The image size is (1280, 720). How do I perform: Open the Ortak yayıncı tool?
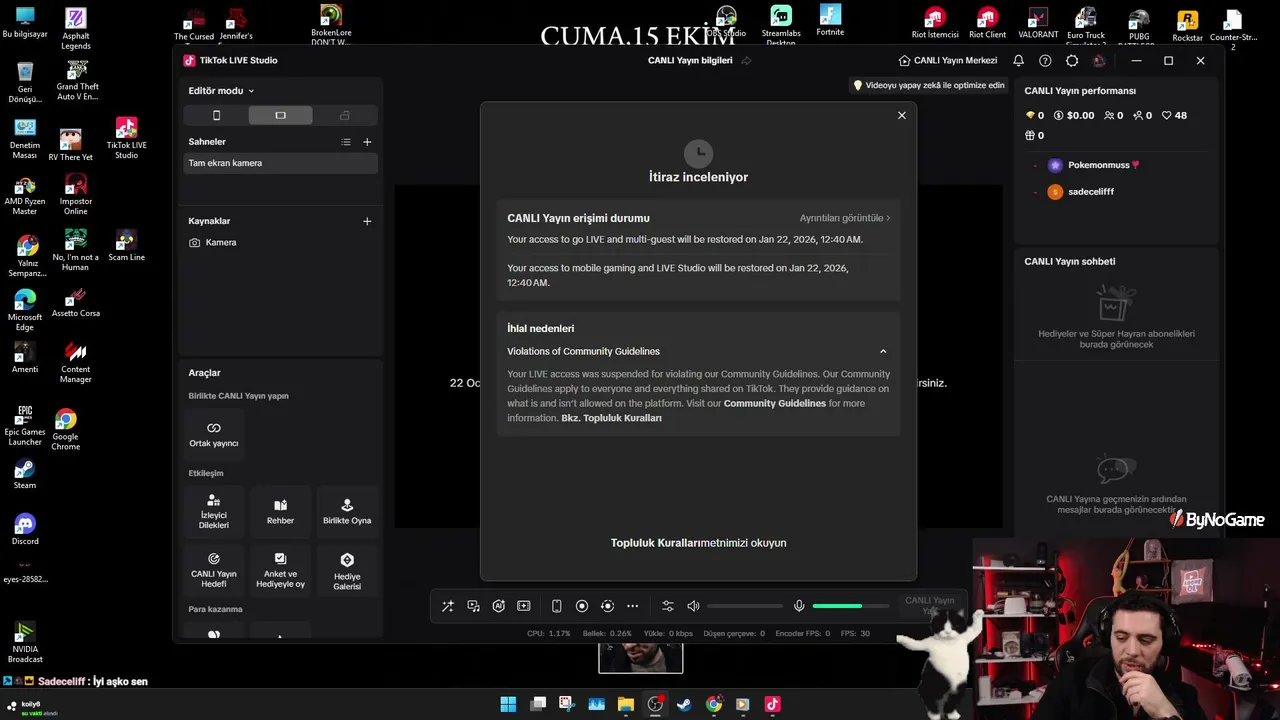214,434
